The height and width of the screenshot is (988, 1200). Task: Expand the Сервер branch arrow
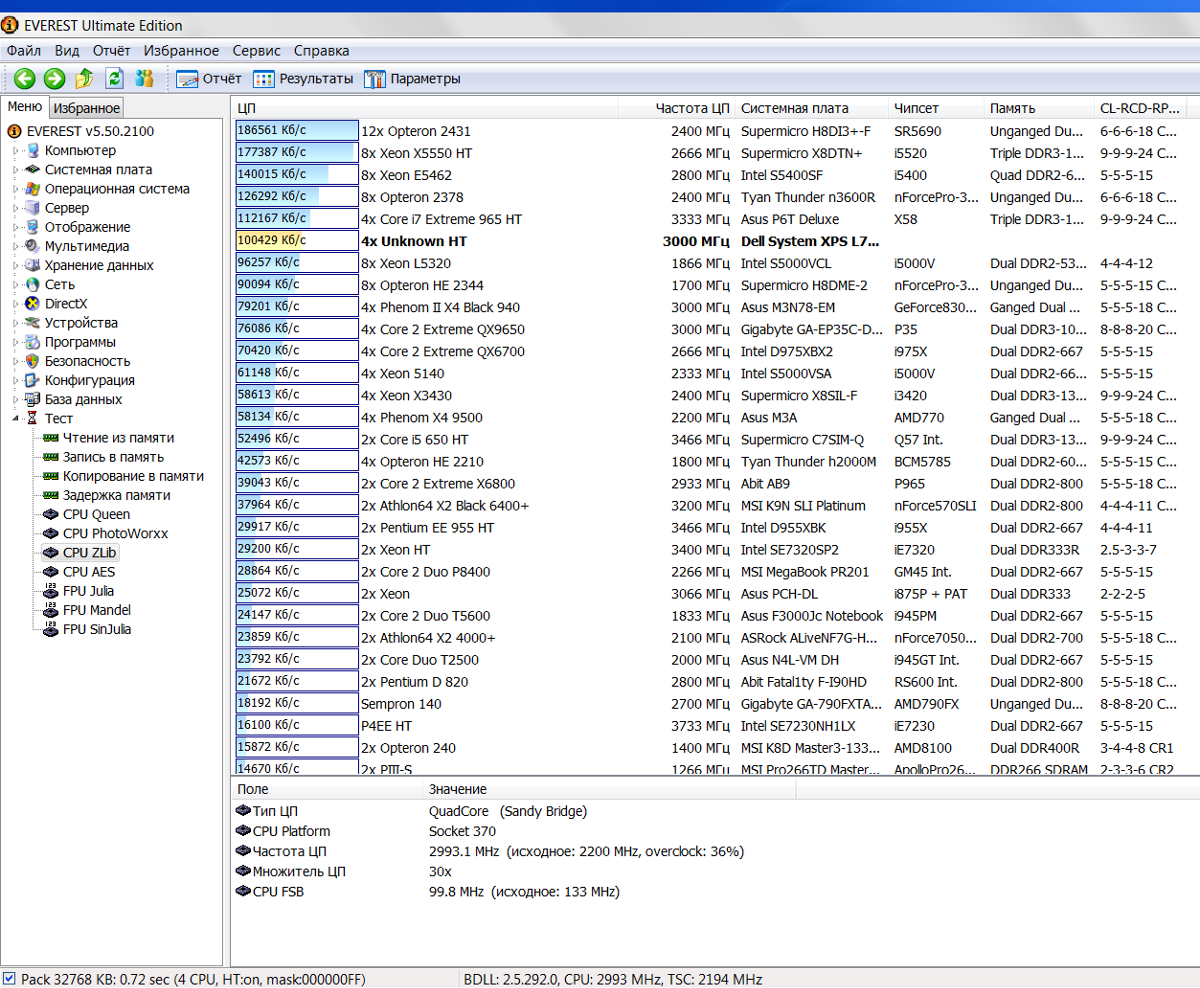click(15, 208)
